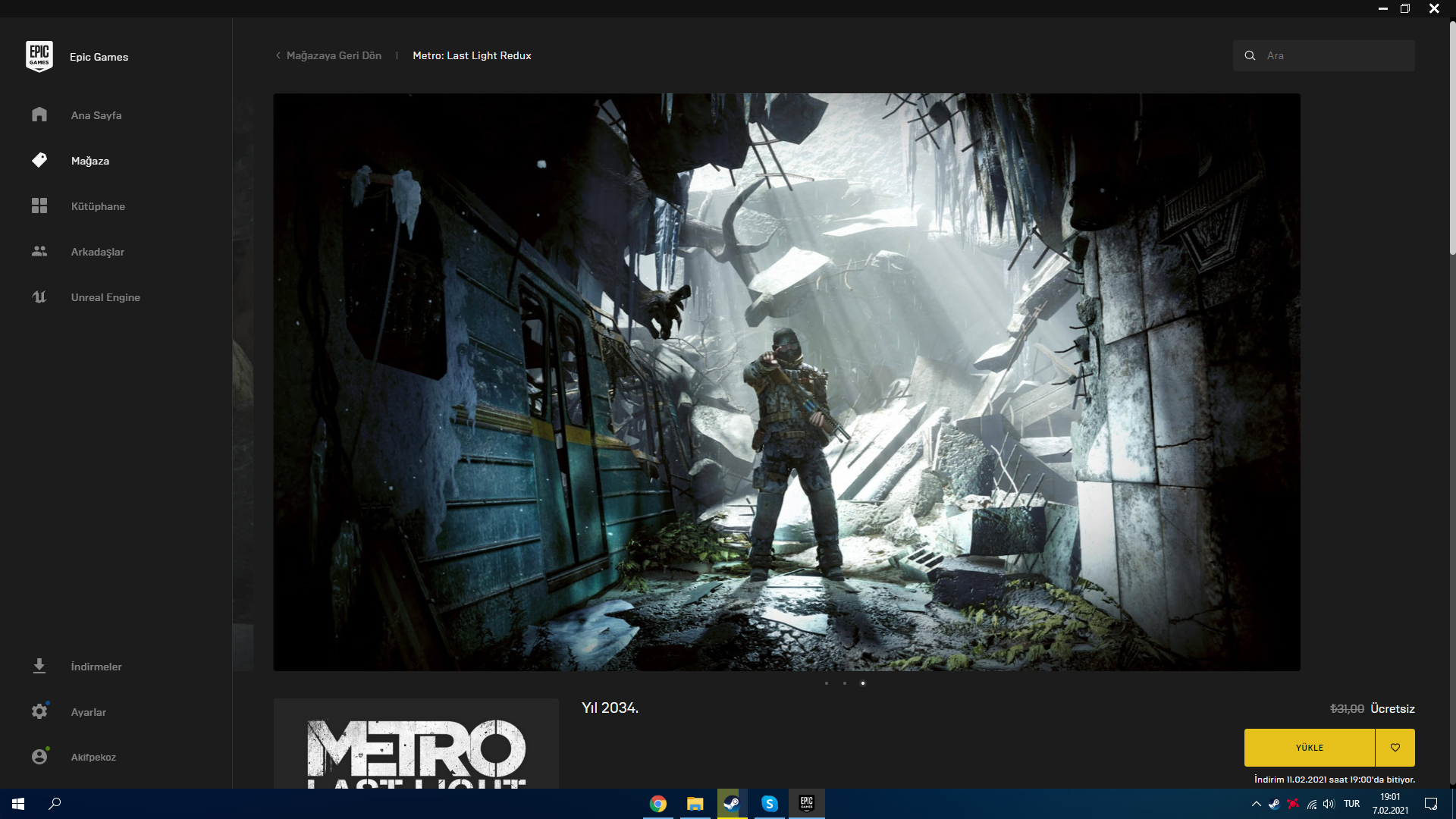Select the second carousel dot indicator

845,683
